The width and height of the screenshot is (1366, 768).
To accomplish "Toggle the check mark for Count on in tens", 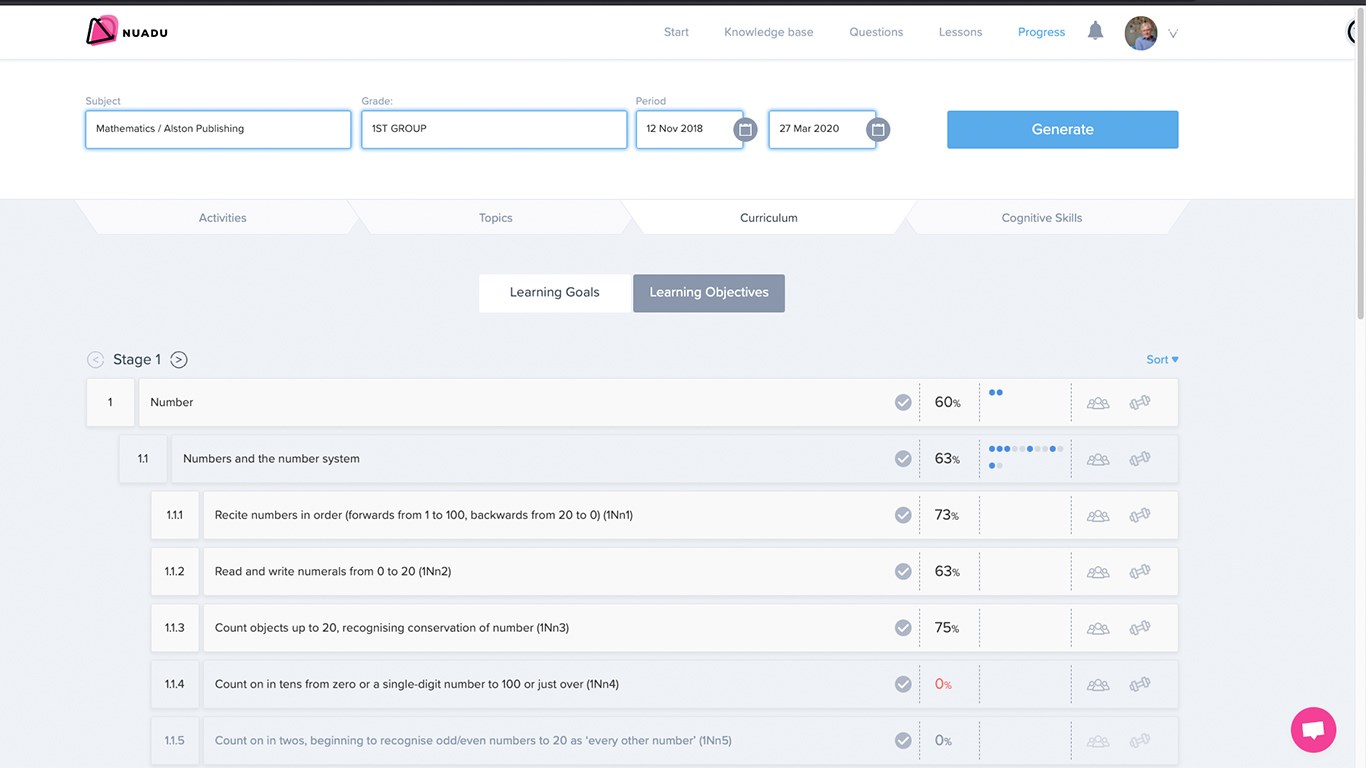I will 903,685.
